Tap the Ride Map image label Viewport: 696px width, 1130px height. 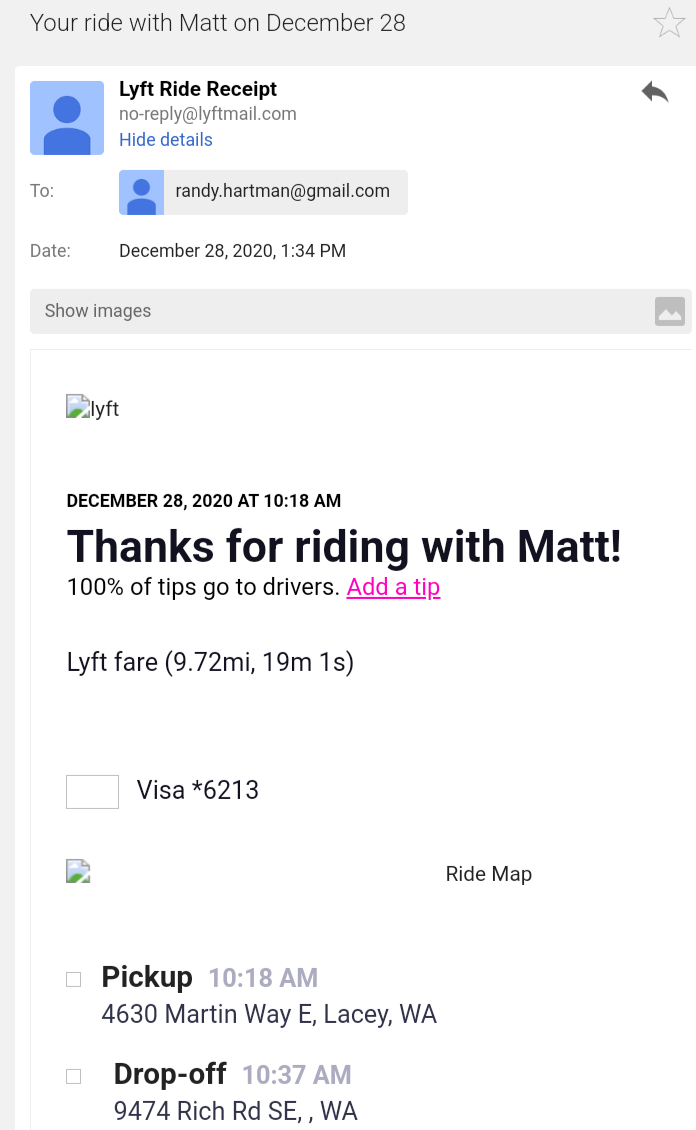point(488,874)
